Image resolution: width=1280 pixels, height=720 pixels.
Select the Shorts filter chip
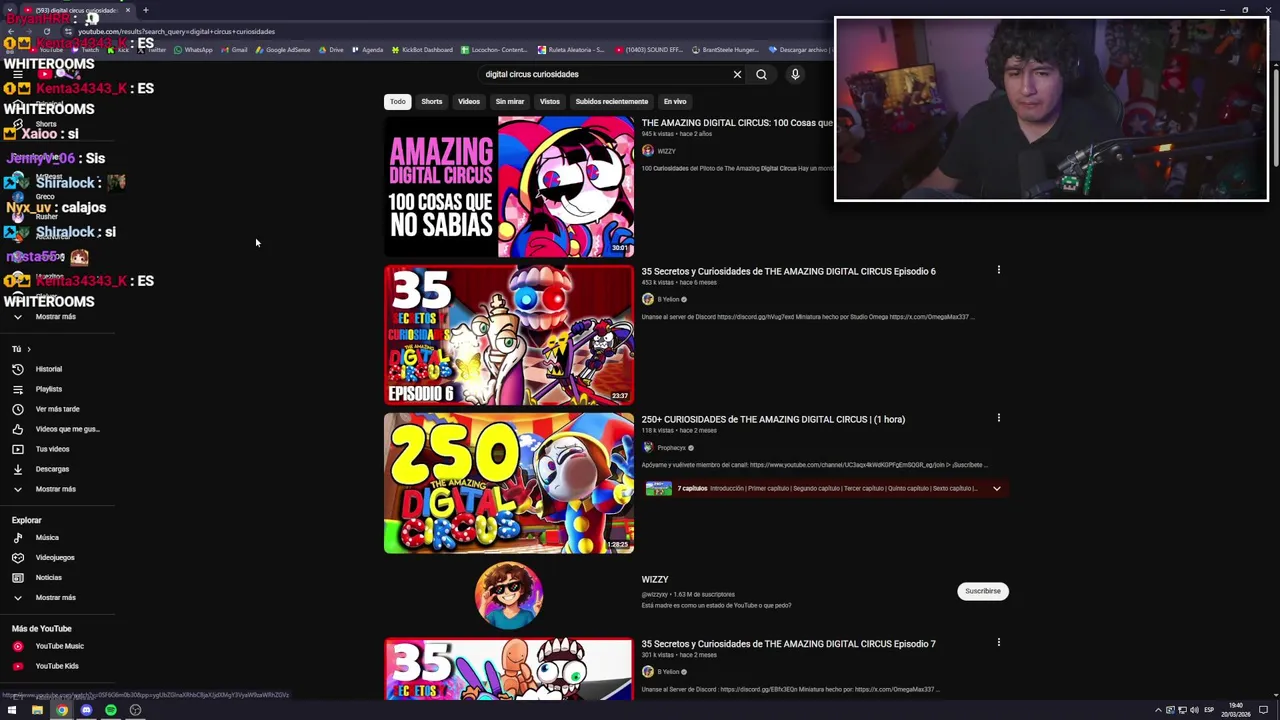432,101
